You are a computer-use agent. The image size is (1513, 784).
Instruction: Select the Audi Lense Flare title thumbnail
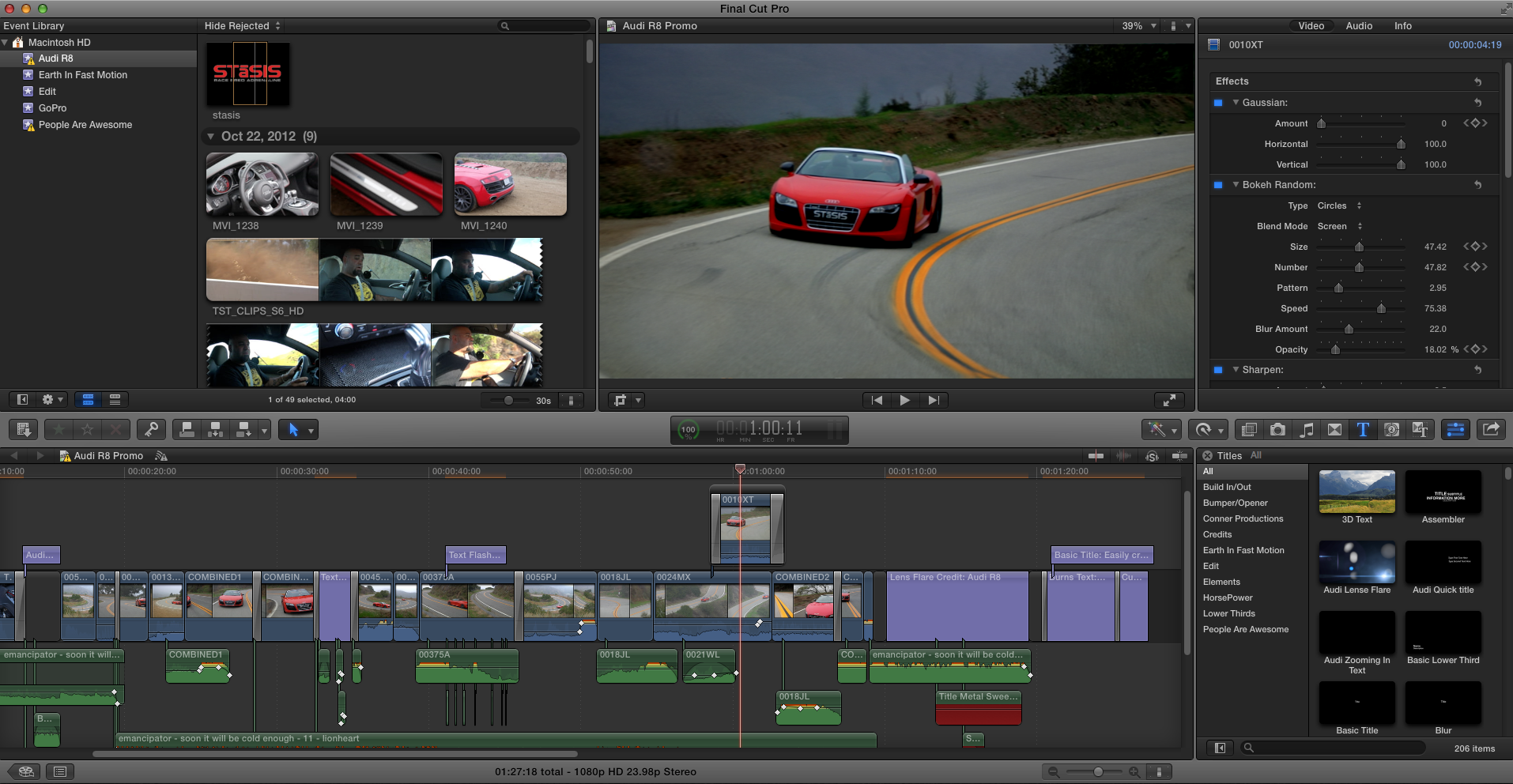tap(1357, 562)
